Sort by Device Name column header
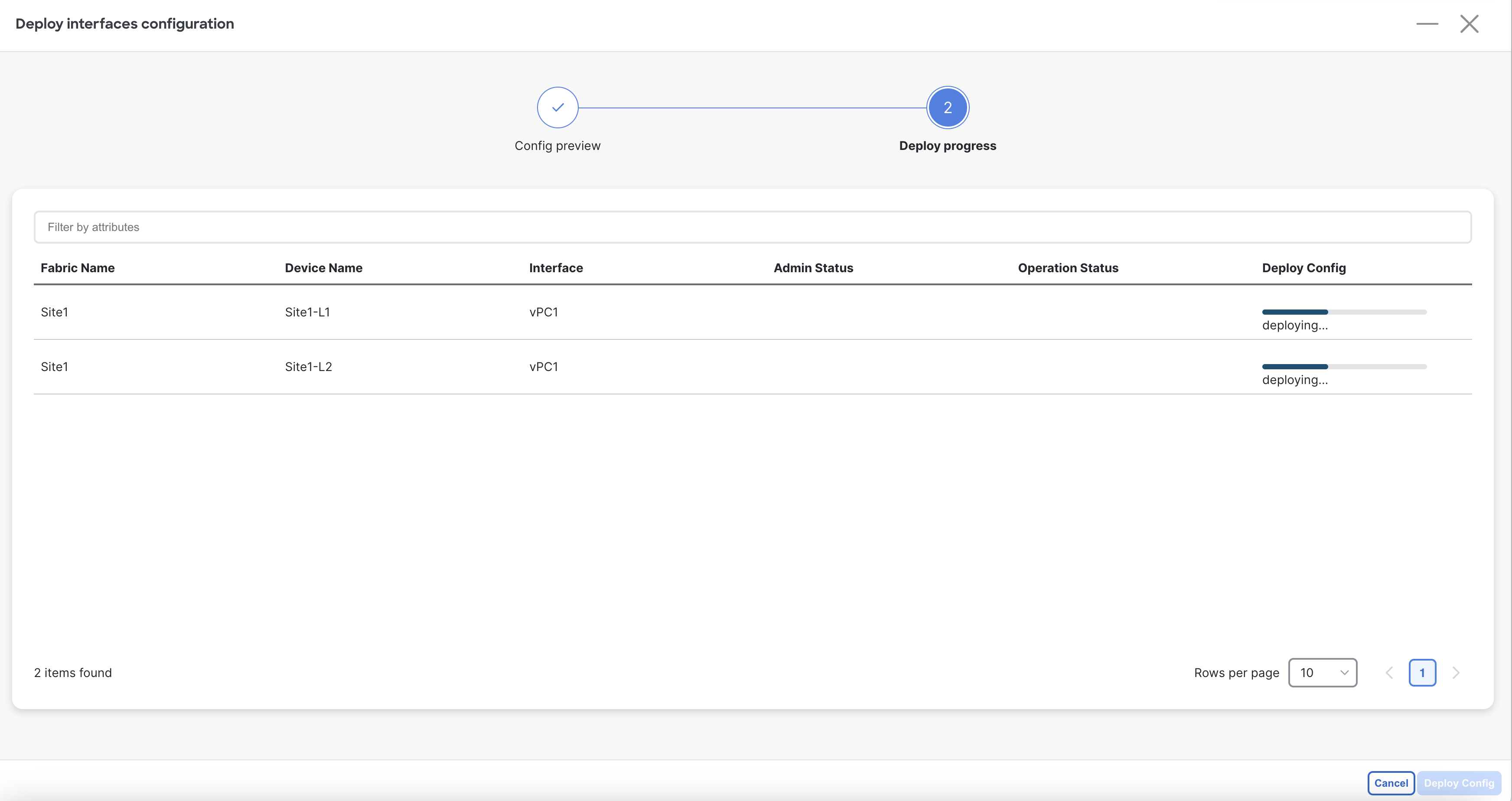The height and width of the screenshot is (801, 1512). pyautogui.click(x=323, y=267)
